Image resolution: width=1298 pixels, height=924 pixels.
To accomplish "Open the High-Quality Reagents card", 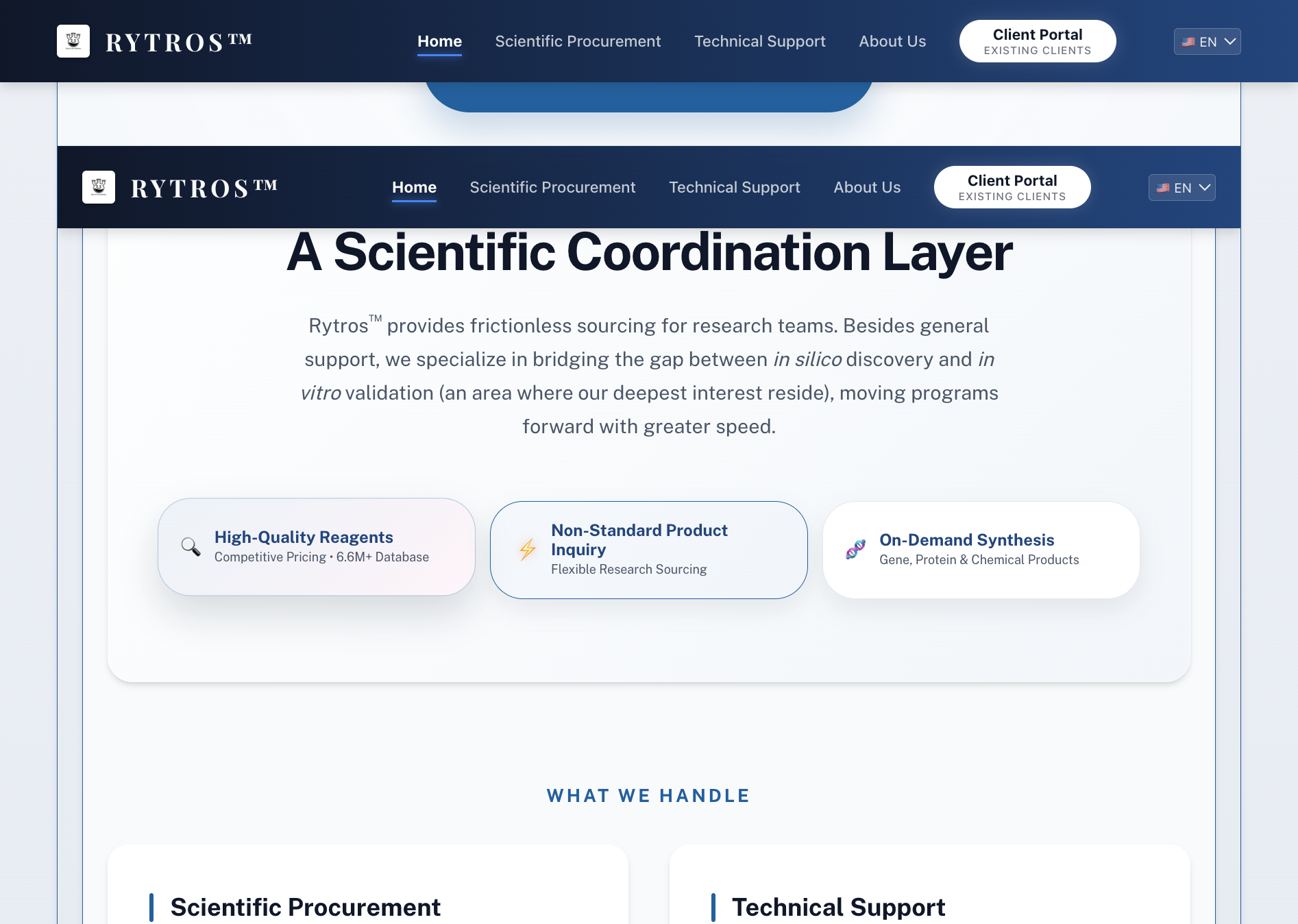I will coord(317,546).
